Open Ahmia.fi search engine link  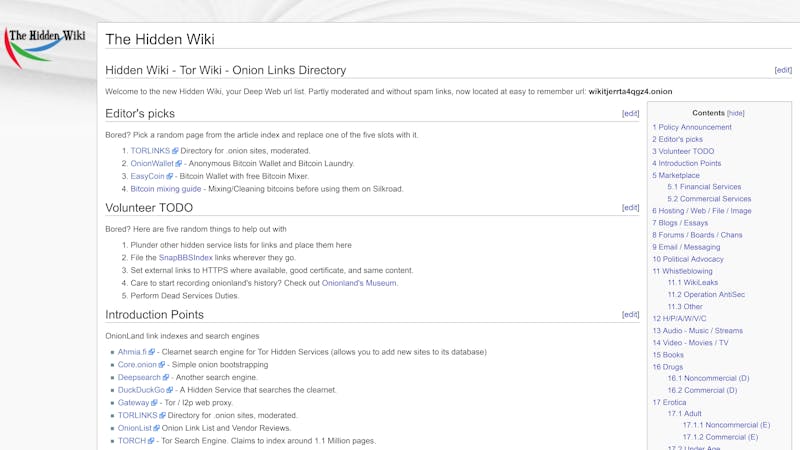coord(132,352)
